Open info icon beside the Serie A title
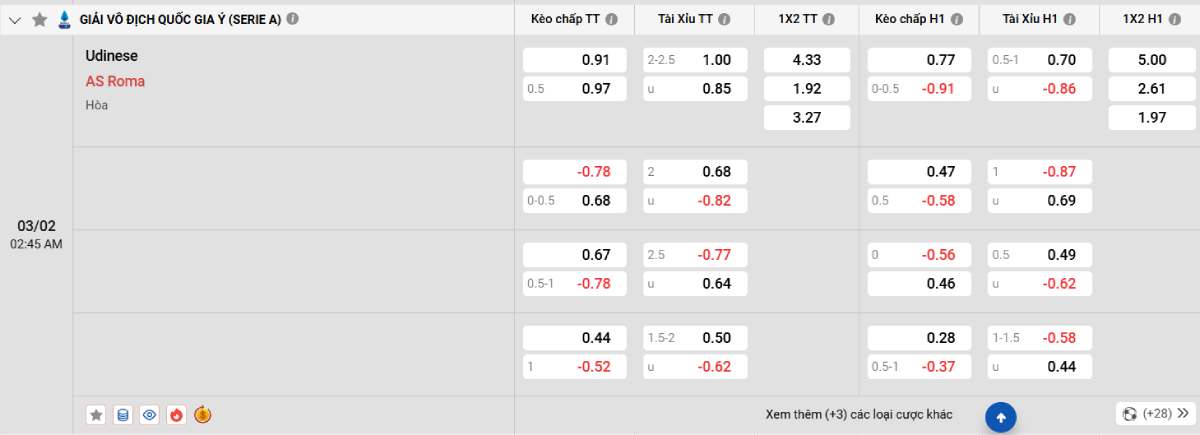 click(293, 18)
